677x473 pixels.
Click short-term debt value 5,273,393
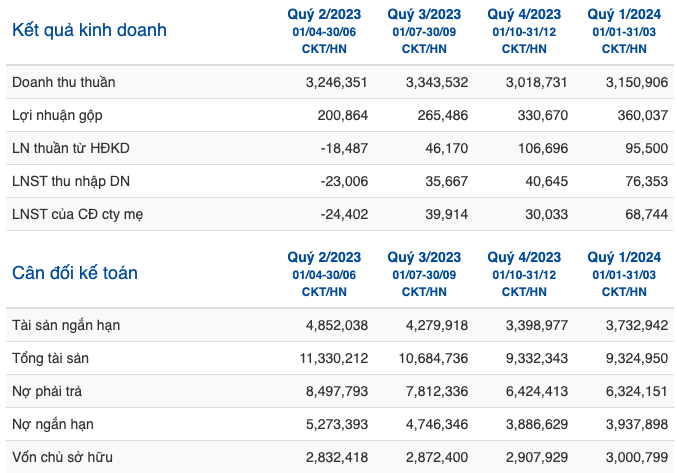click(337, 425)
